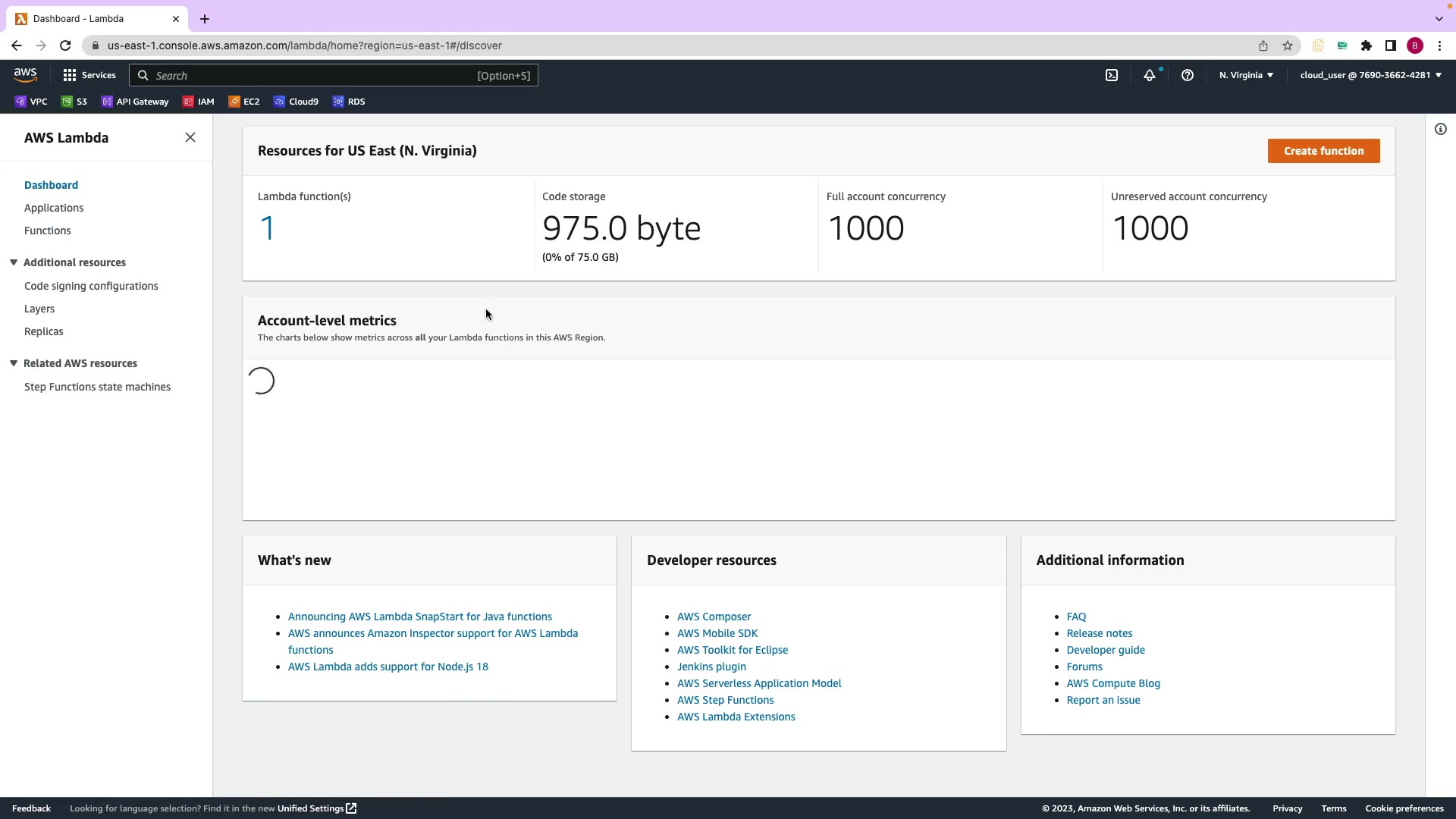This screenshot has width=1456, height=819.
Task: Click the Create function button
Action: coord(1323,151)
